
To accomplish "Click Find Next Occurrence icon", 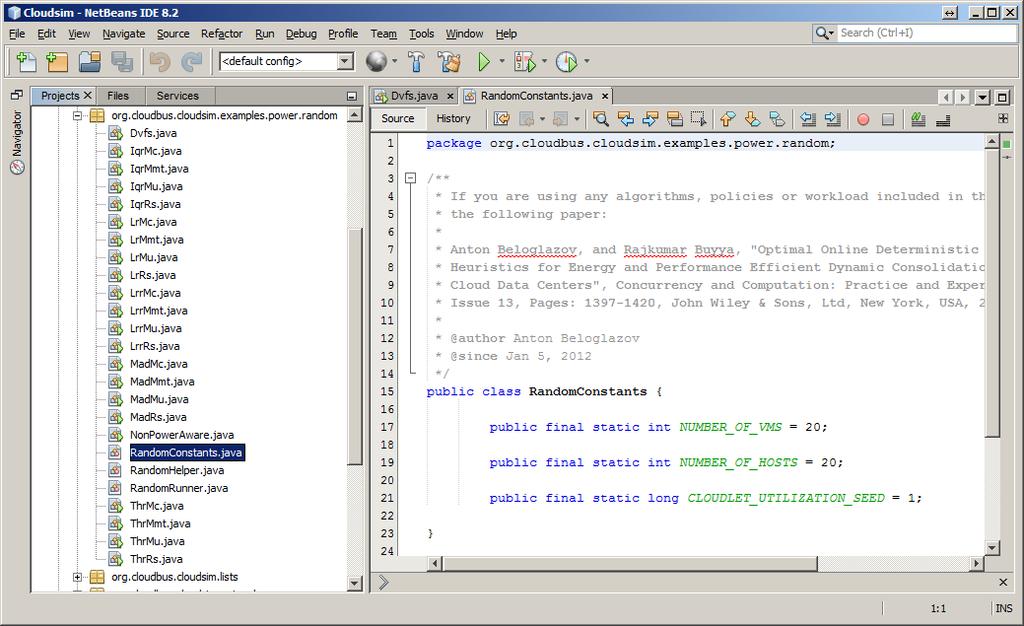I will pyautogui.click(x=650, y=119).
